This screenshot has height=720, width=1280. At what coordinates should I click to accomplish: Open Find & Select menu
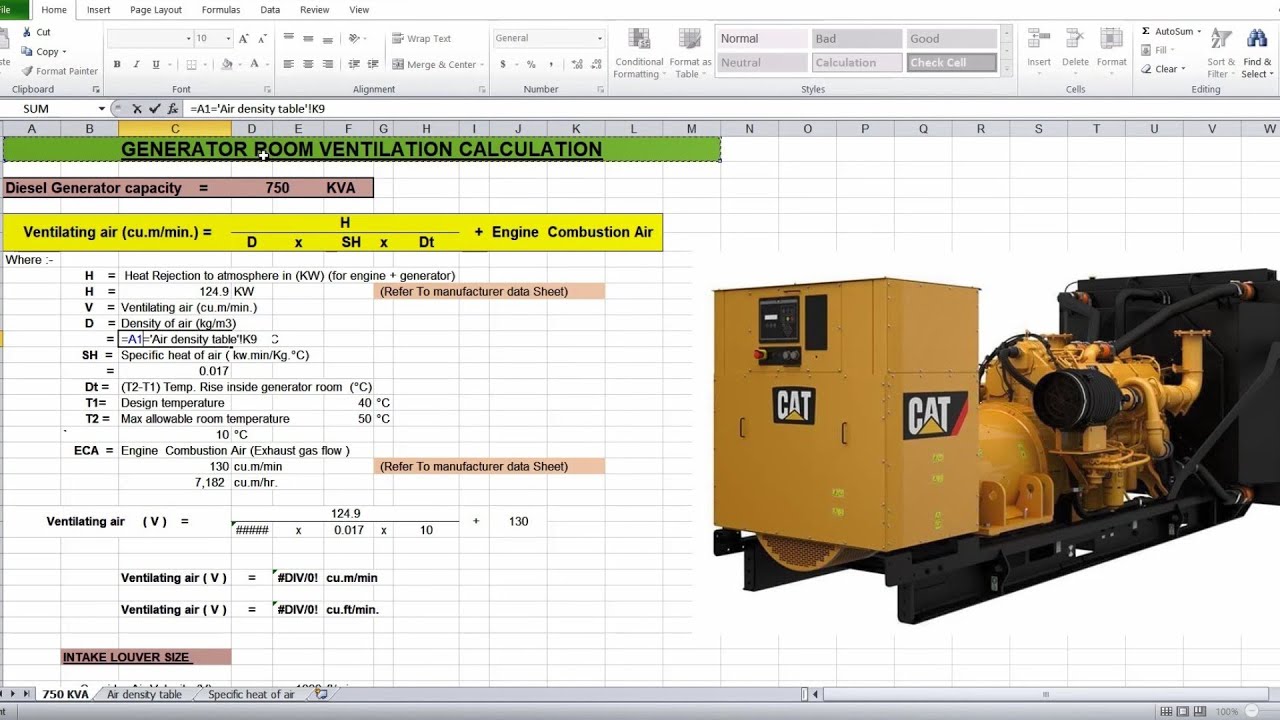(1257, 53)
